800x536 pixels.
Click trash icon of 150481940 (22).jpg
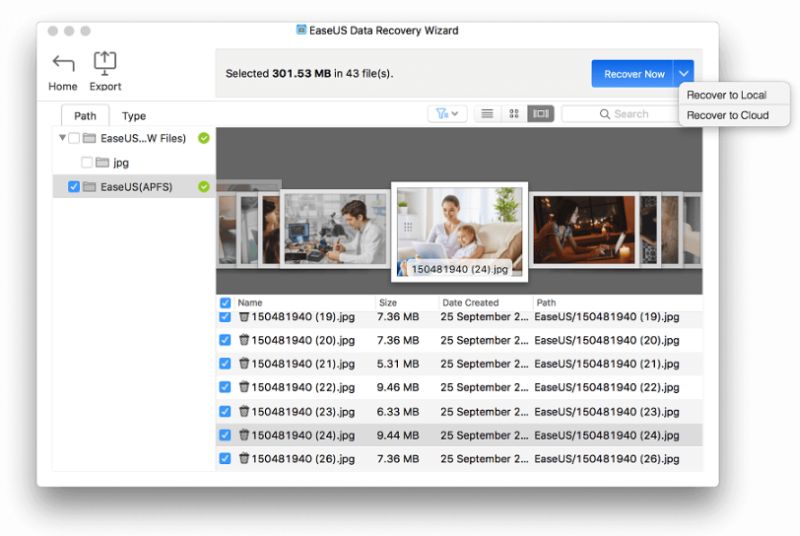pos(244,387)
